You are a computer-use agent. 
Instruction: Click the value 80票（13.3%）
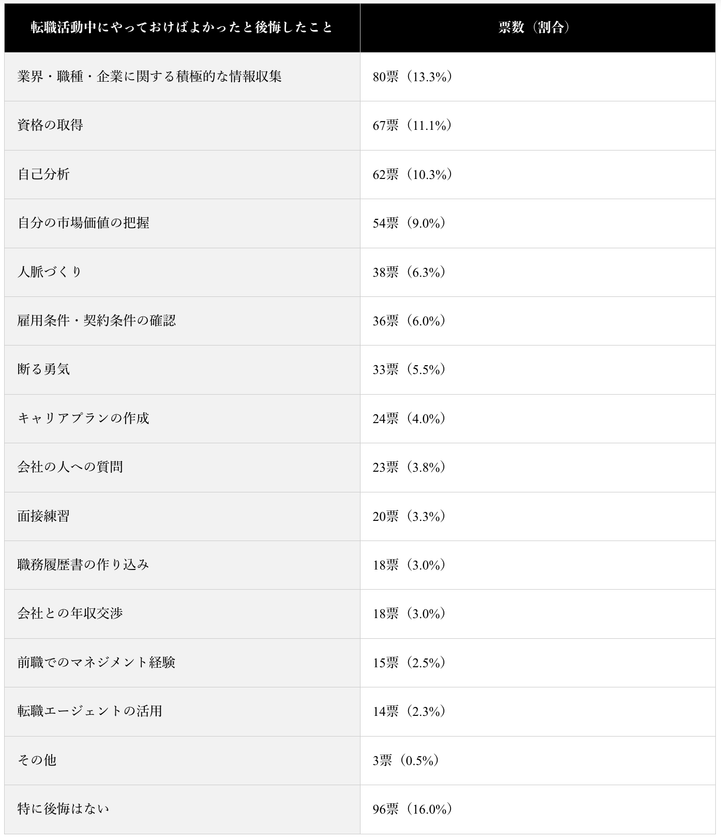click(x=412, y=77)
